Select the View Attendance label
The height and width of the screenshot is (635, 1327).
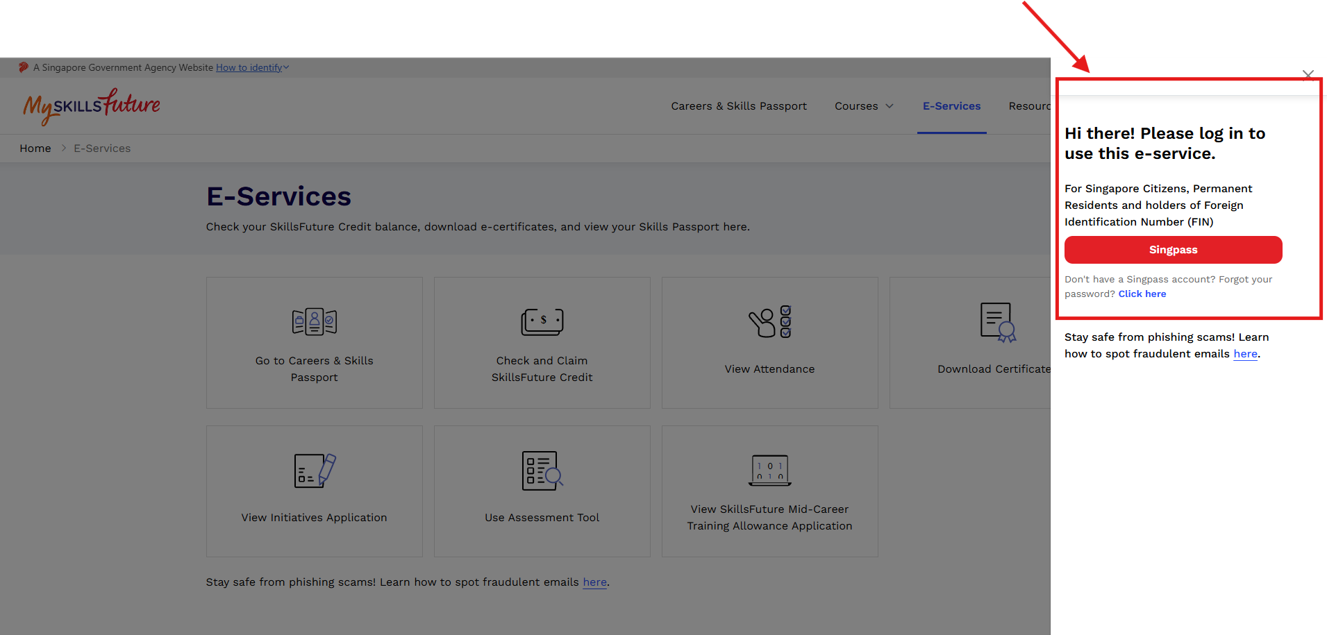click(770, 369)
